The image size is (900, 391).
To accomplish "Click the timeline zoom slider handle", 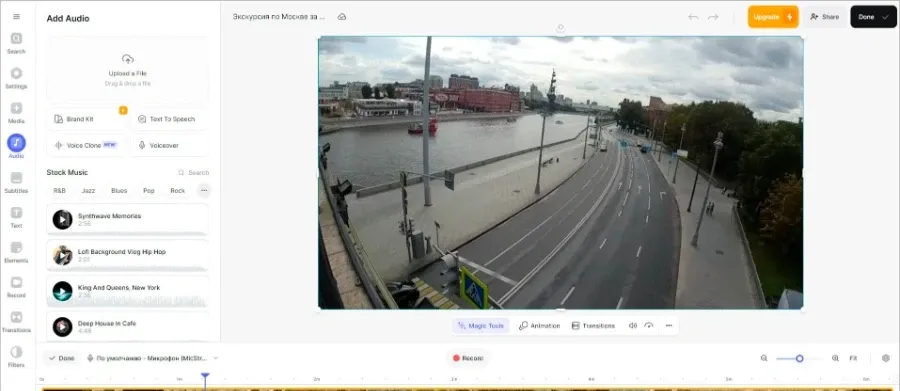I will (799, 358).
